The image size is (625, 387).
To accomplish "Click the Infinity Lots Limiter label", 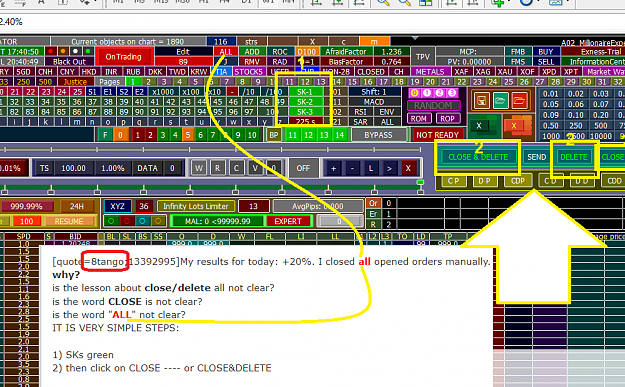I will click(195, 206).
